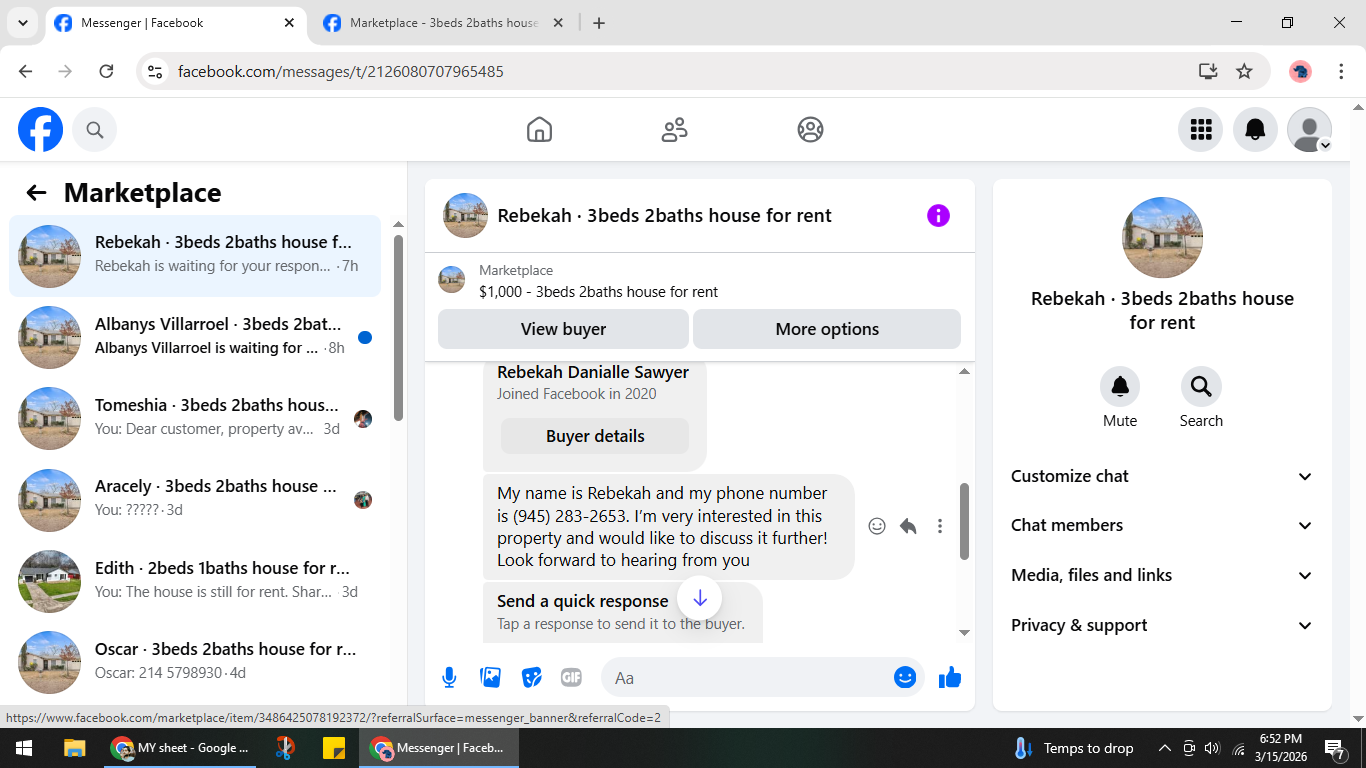Viewport: 1366px width, 768px height.
Task: Click the house thumbnail in right info panel
Action: pos(1162,238)
